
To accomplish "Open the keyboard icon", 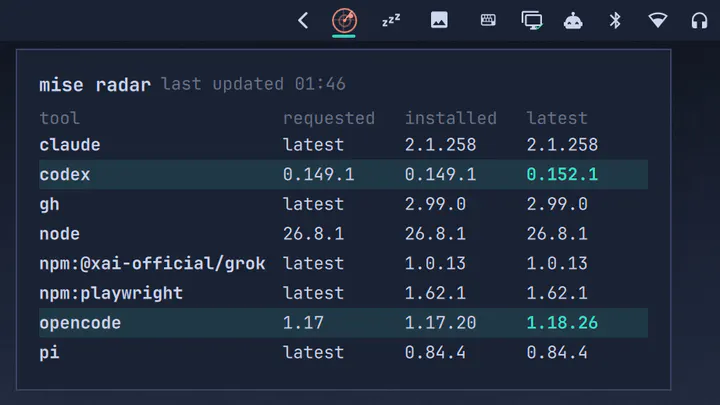I will pyautogui.click(x=488, y=20).
